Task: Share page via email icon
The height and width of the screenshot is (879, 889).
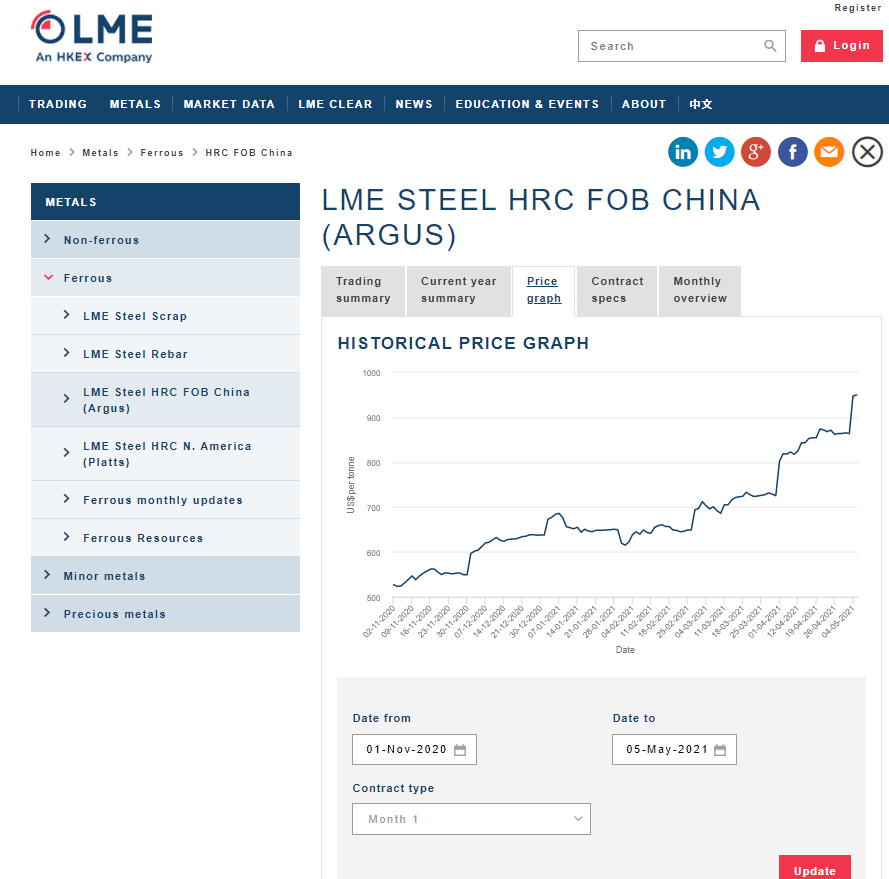Action: point(829,152)
